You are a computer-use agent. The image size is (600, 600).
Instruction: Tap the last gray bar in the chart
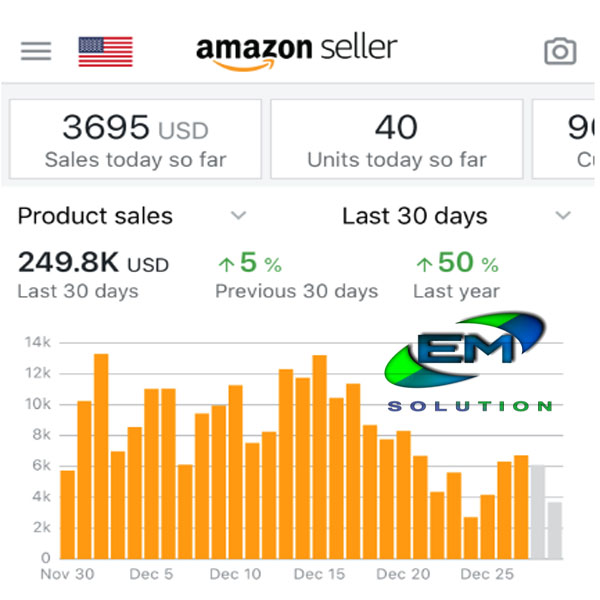(x=555, y=530)
